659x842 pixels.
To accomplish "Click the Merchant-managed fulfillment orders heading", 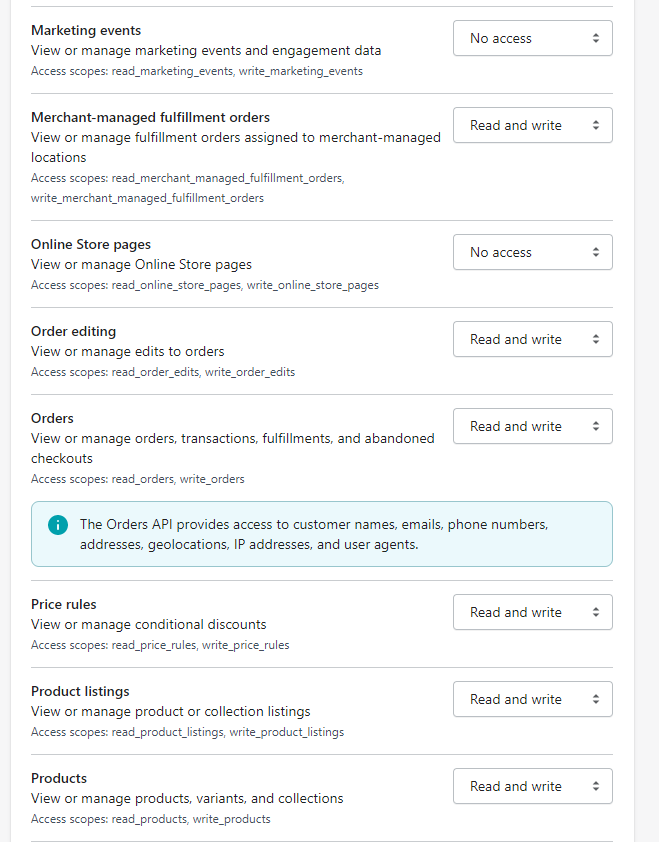I will click(150, 117).
